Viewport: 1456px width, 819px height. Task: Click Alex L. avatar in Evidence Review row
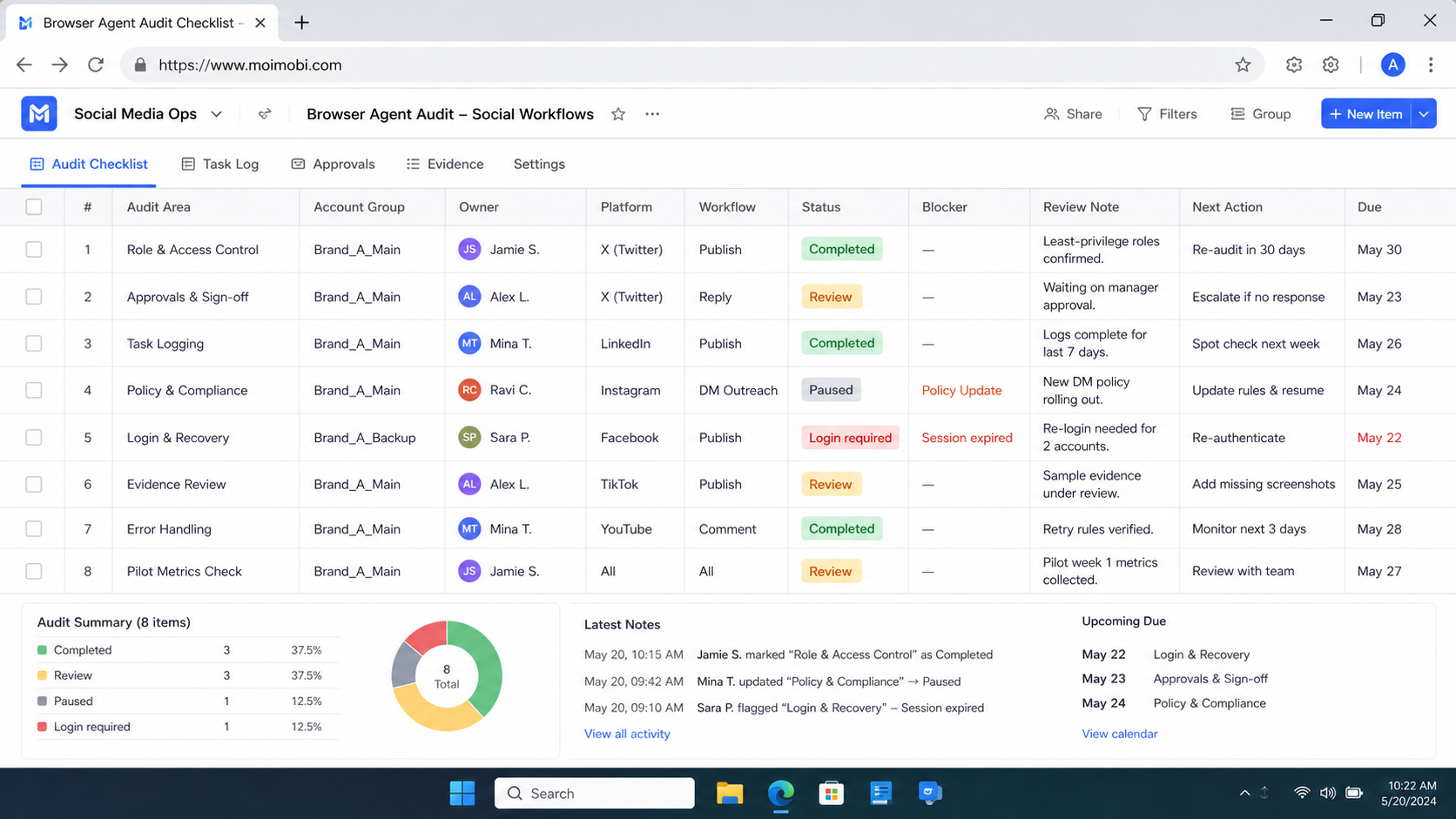coord(469,484)
